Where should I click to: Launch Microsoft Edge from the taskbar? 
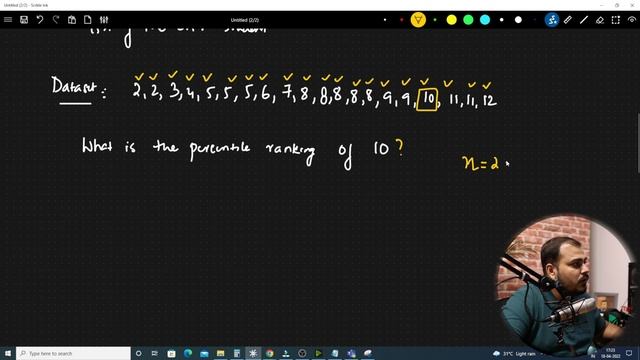tap(188, 353)
